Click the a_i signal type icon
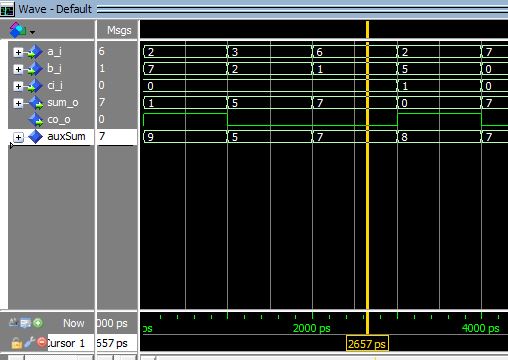508x360 pixels. coord(35,52)
